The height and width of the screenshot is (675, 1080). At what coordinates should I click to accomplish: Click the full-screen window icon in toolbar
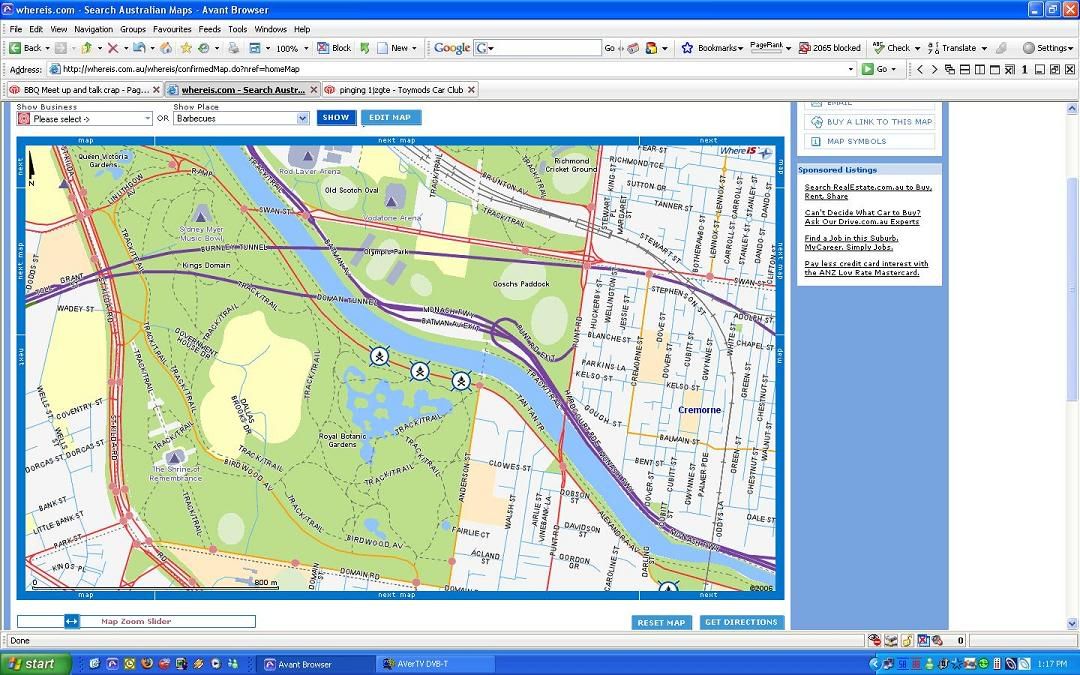255,48
